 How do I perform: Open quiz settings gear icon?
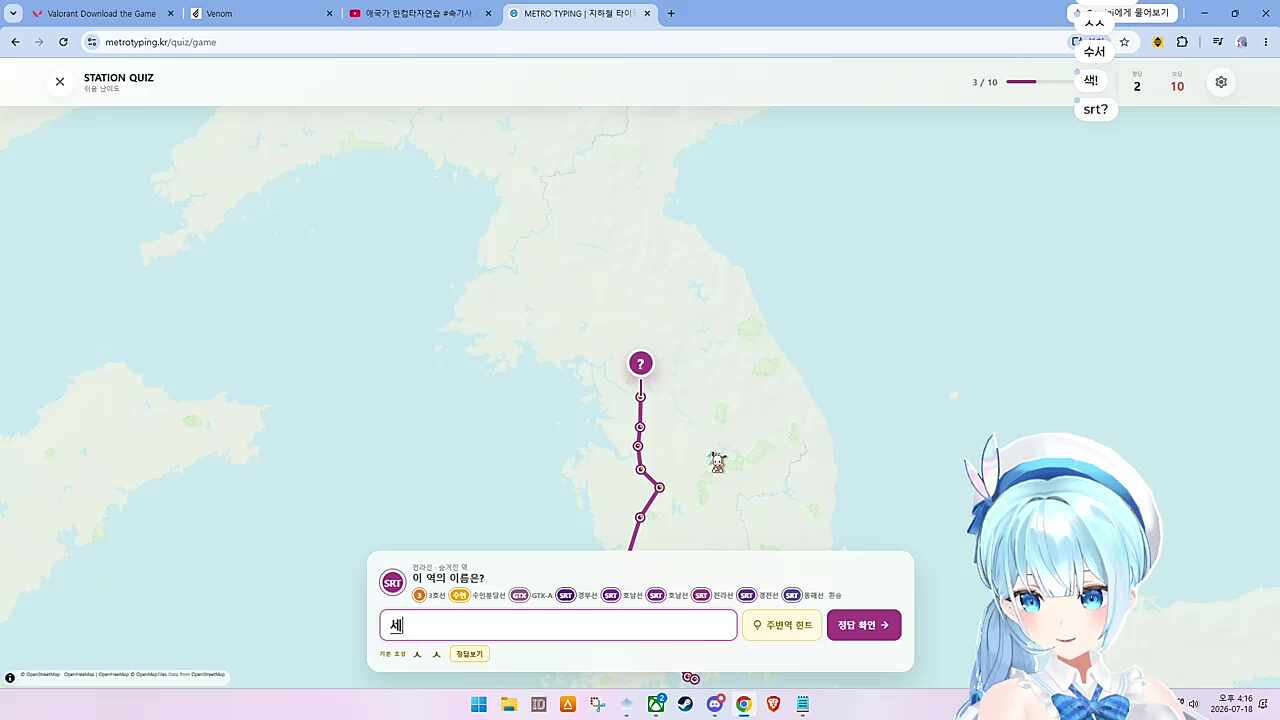pyautogui.click(x=1221, y=82)
